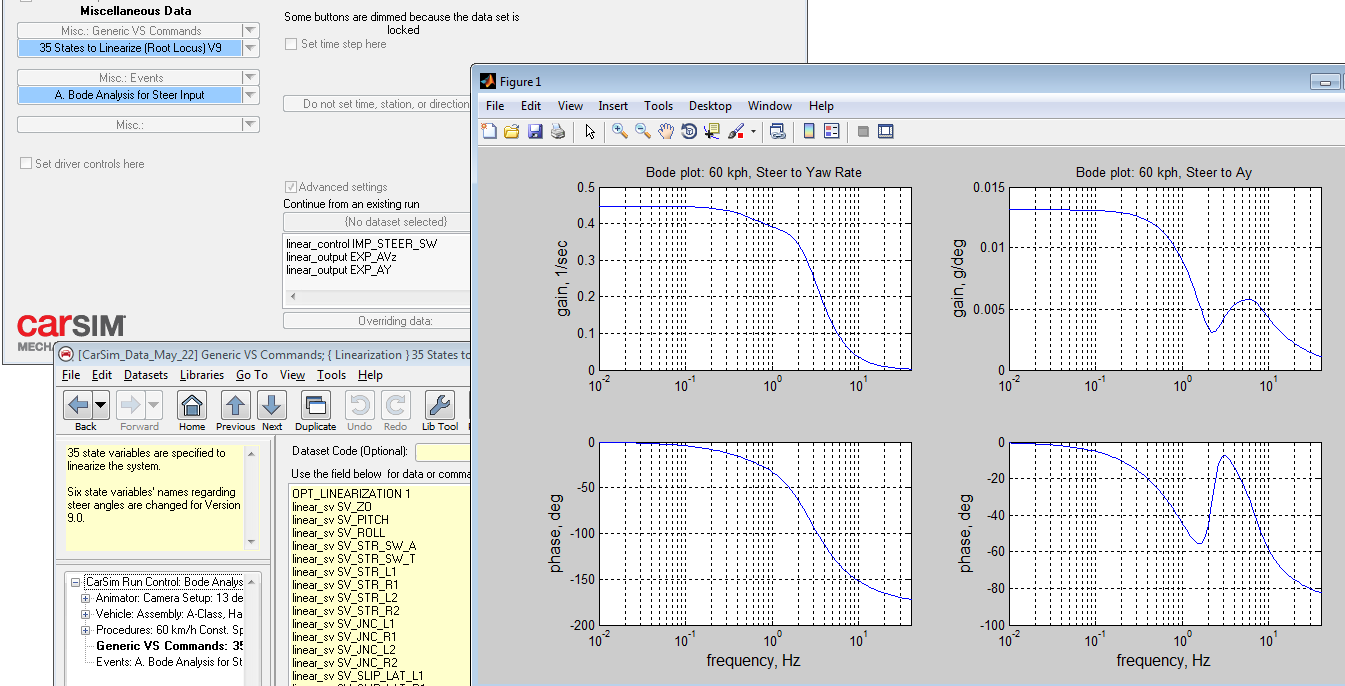
Task: Toggle the Set time step here checkbox
Action: click(x=291, y=44)
